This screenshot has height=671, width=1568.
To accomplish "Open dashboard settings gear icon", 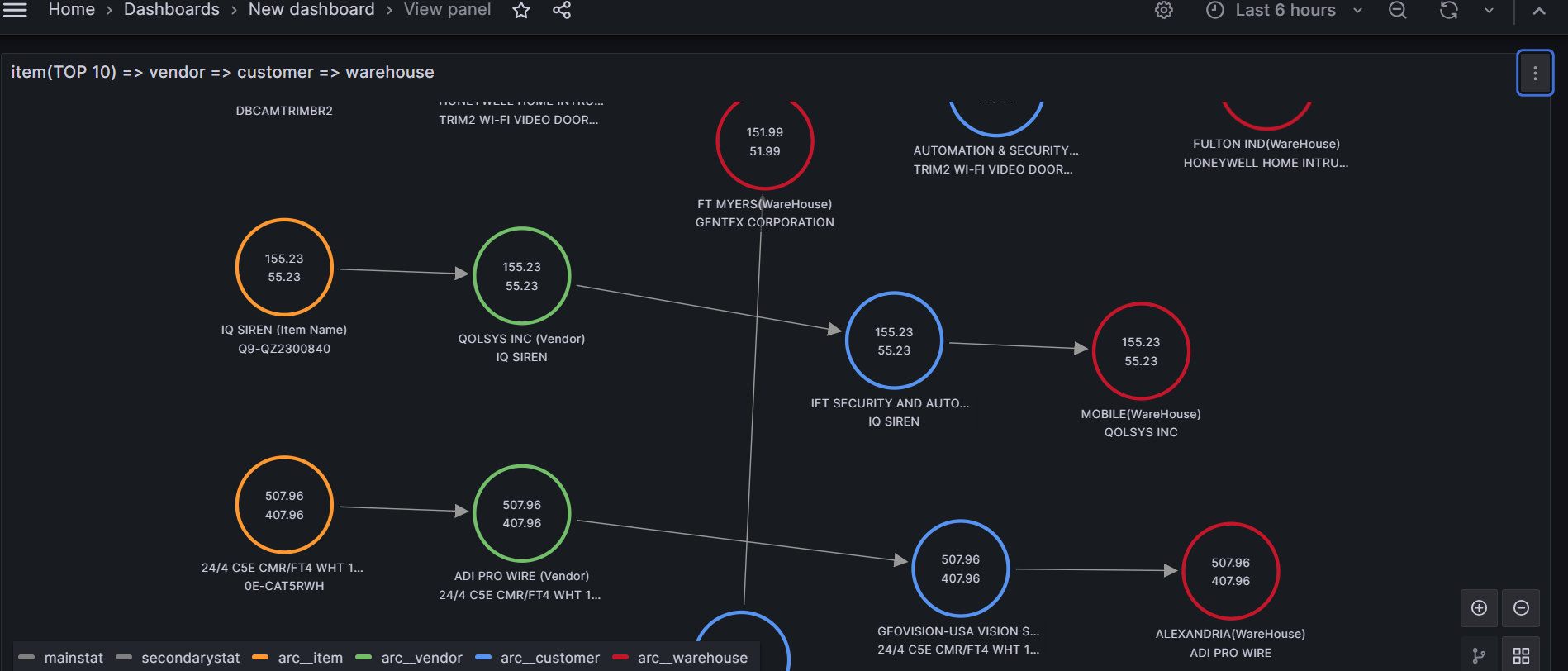I will (x=1164, y=10).
